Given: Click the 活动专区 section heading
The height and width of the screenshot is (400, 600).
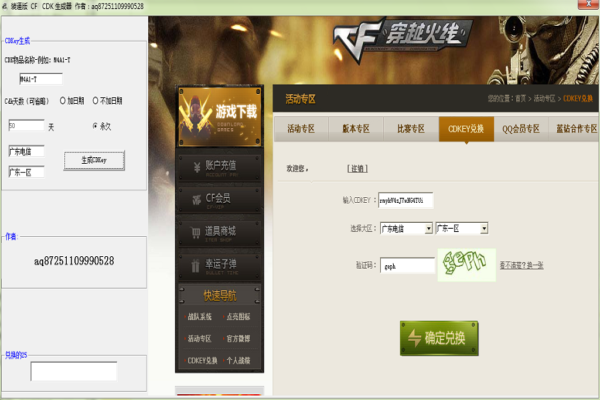Looking at the screenshot, I should click(300, 100).
